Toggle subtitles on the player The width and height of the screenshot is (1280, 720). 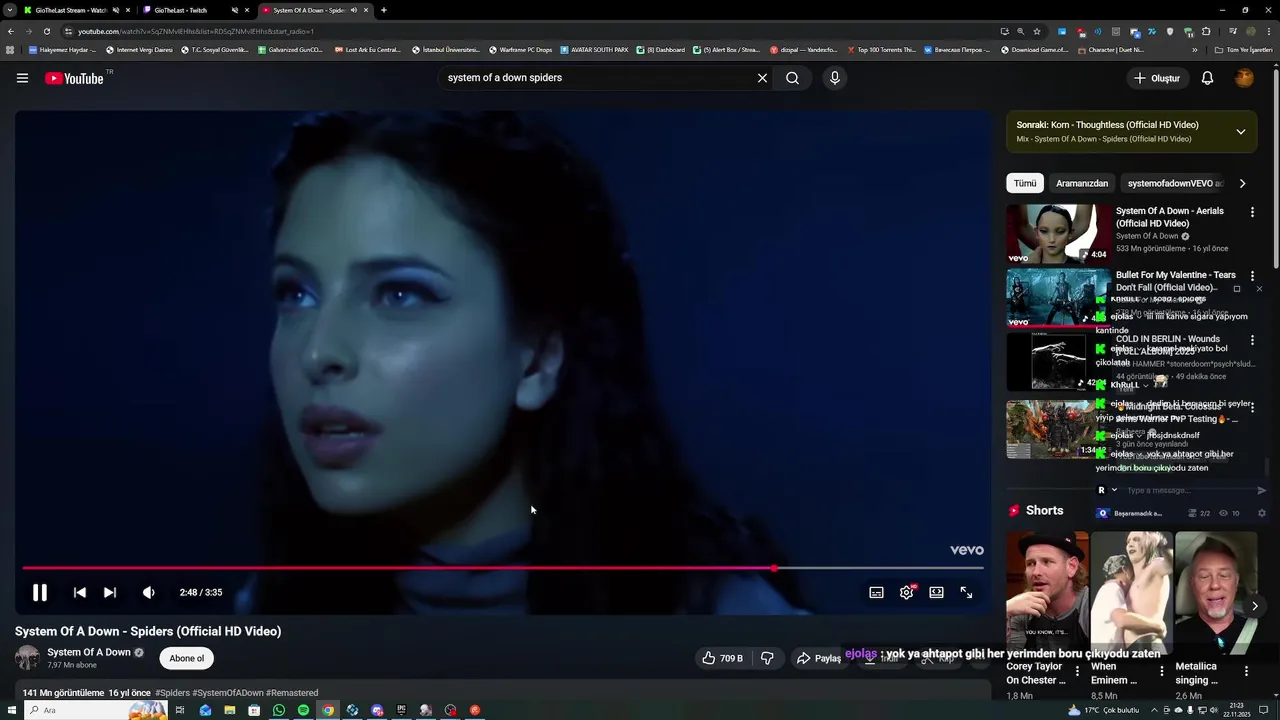pyautogui.click(x=876, y=592)
